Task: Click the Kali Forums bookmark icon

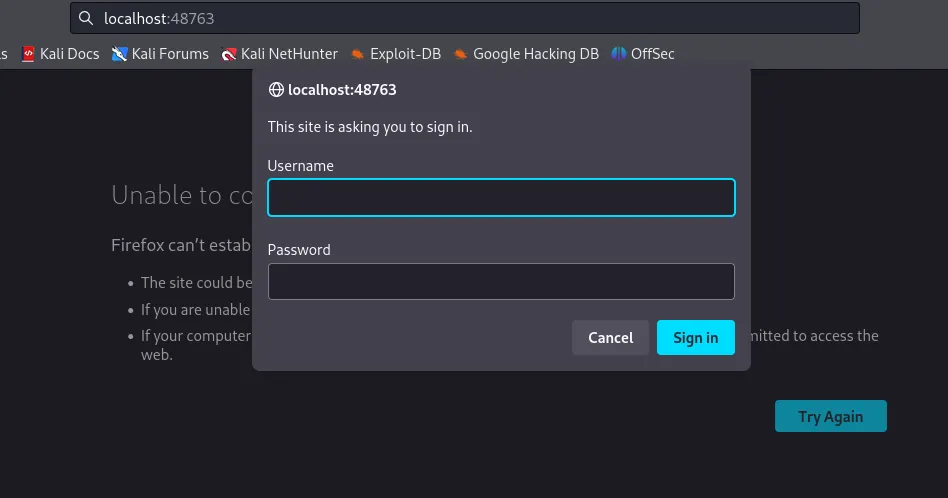Action: coord(119,54)
